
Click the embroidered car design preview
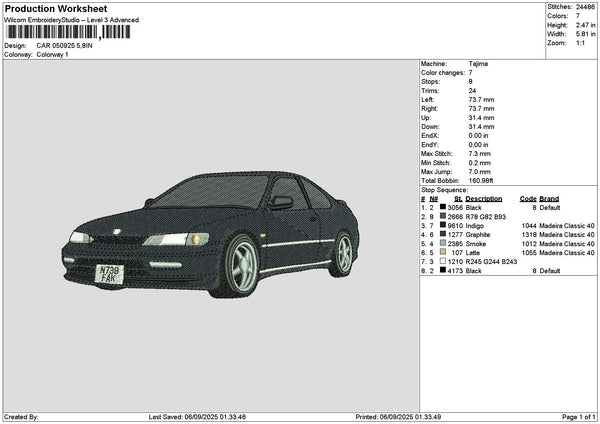click(210, 234)
